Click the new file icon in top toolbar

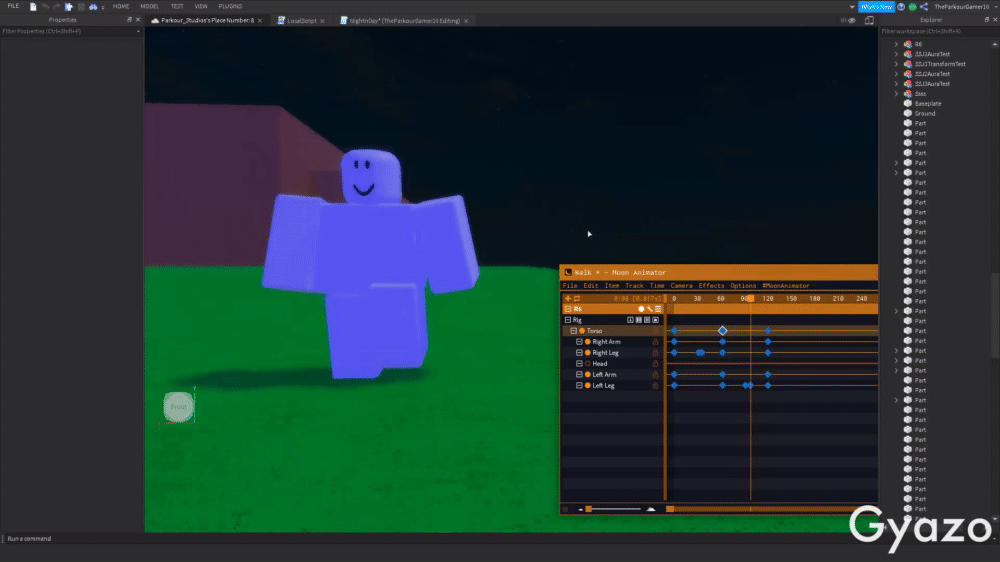(33, 6)
